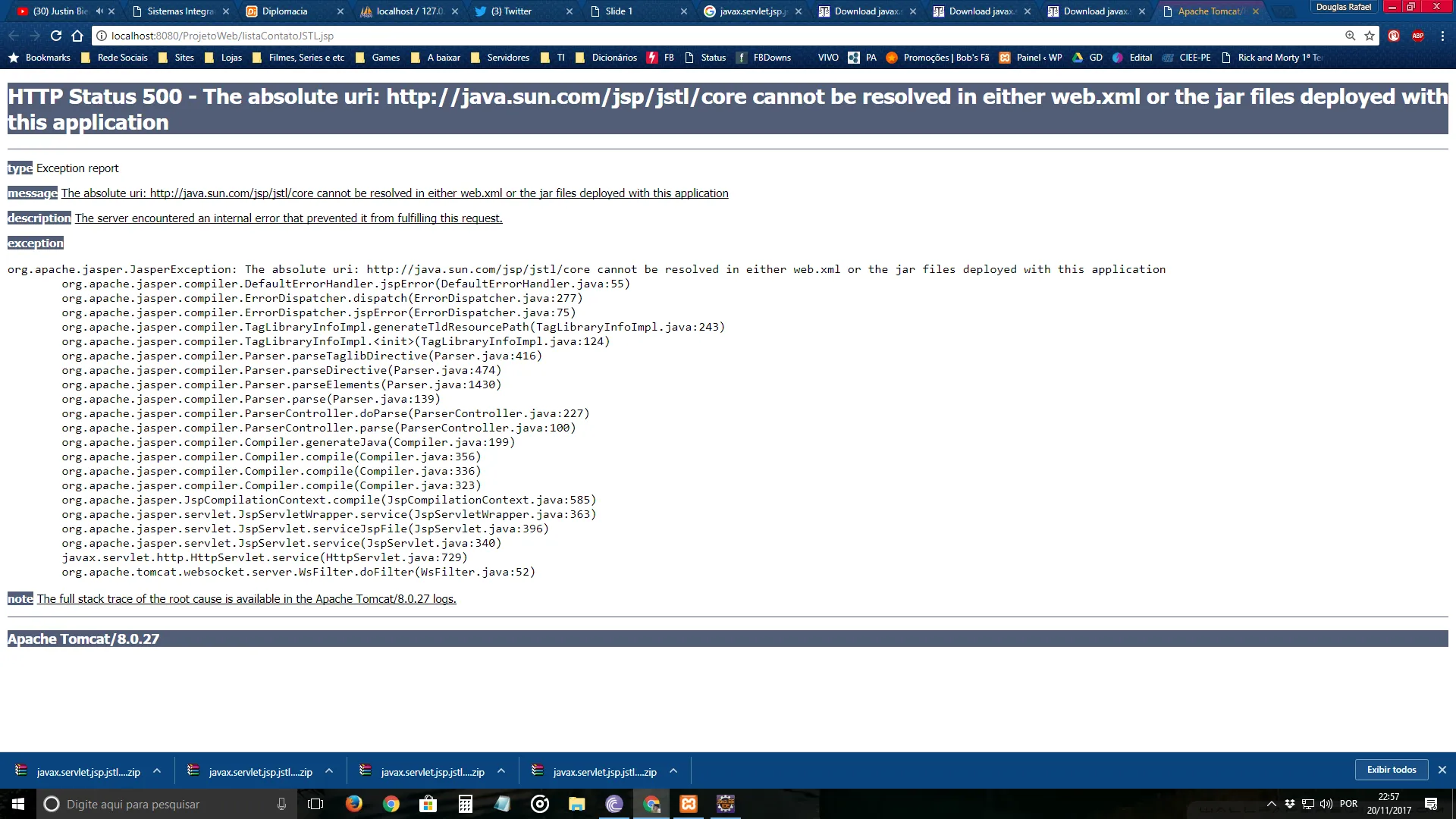Open Firefox from the taskbar
This screenshot has height=819, width=1456.
pos(353,804)
